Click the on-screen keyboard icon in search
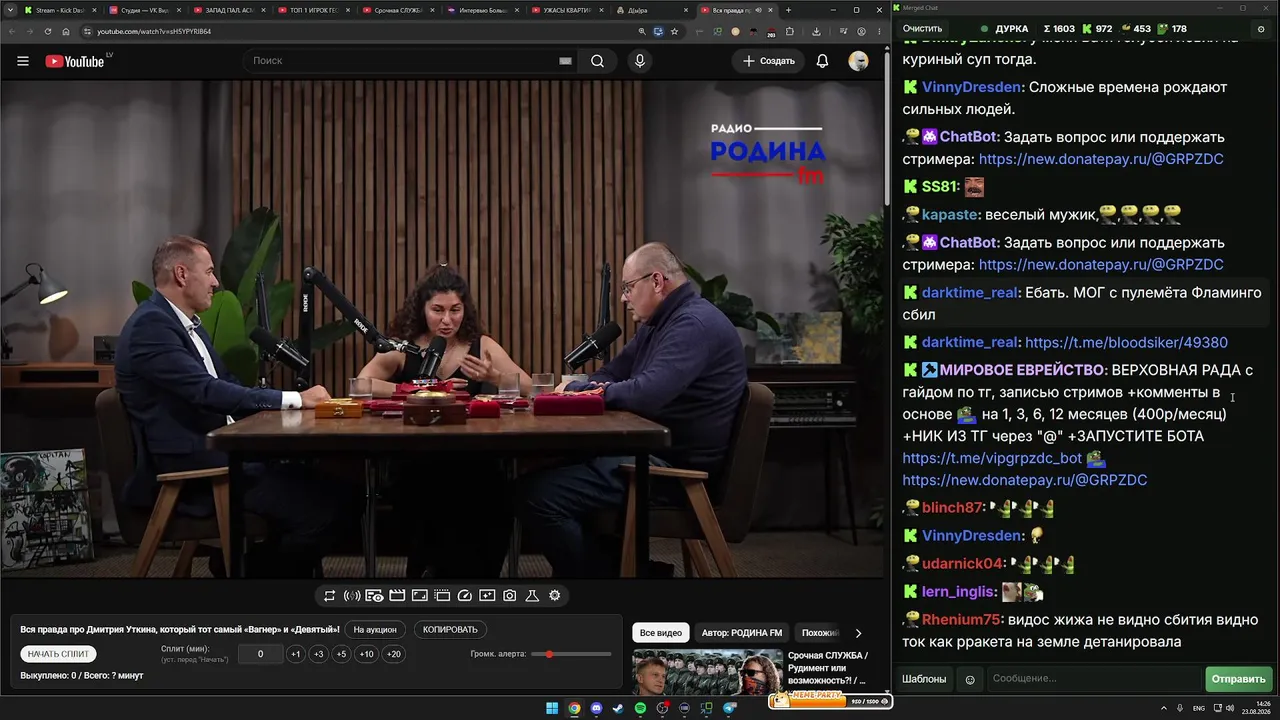This screenshot has height=720, width=1280. click(565, 61)
